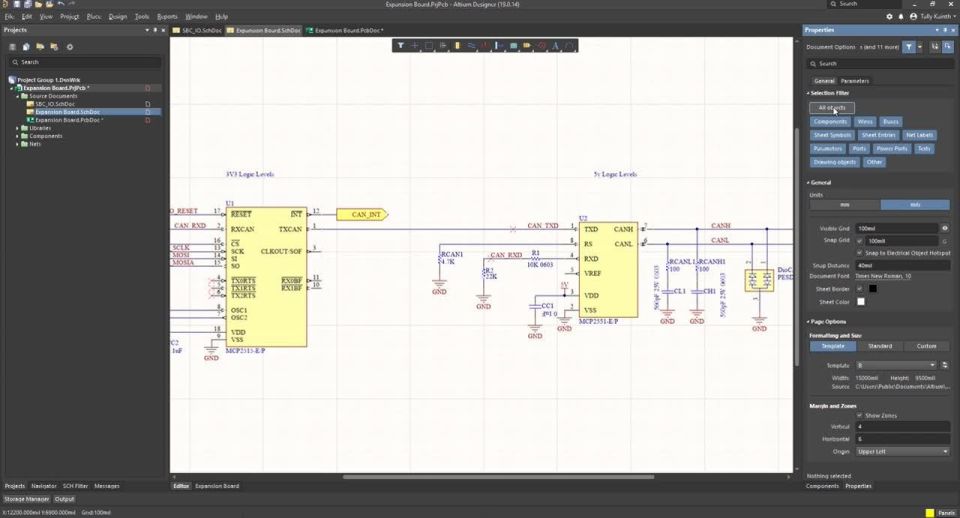Select the directives/no-ERC tool in Active Bar
Viewport: 960px width, 518px height.
[541, 45]
